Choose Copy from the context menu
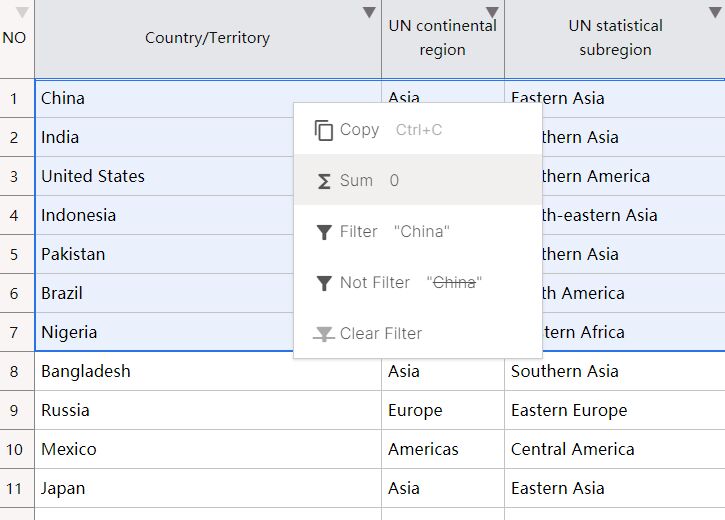 pyautogui.click(x=359, y=130)
